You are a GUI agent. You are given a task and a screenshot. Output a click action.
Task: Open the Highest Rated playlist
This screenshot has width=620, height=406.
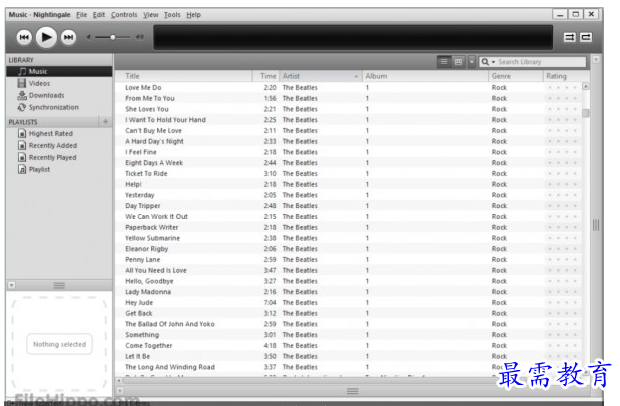[x=59, y=134]
